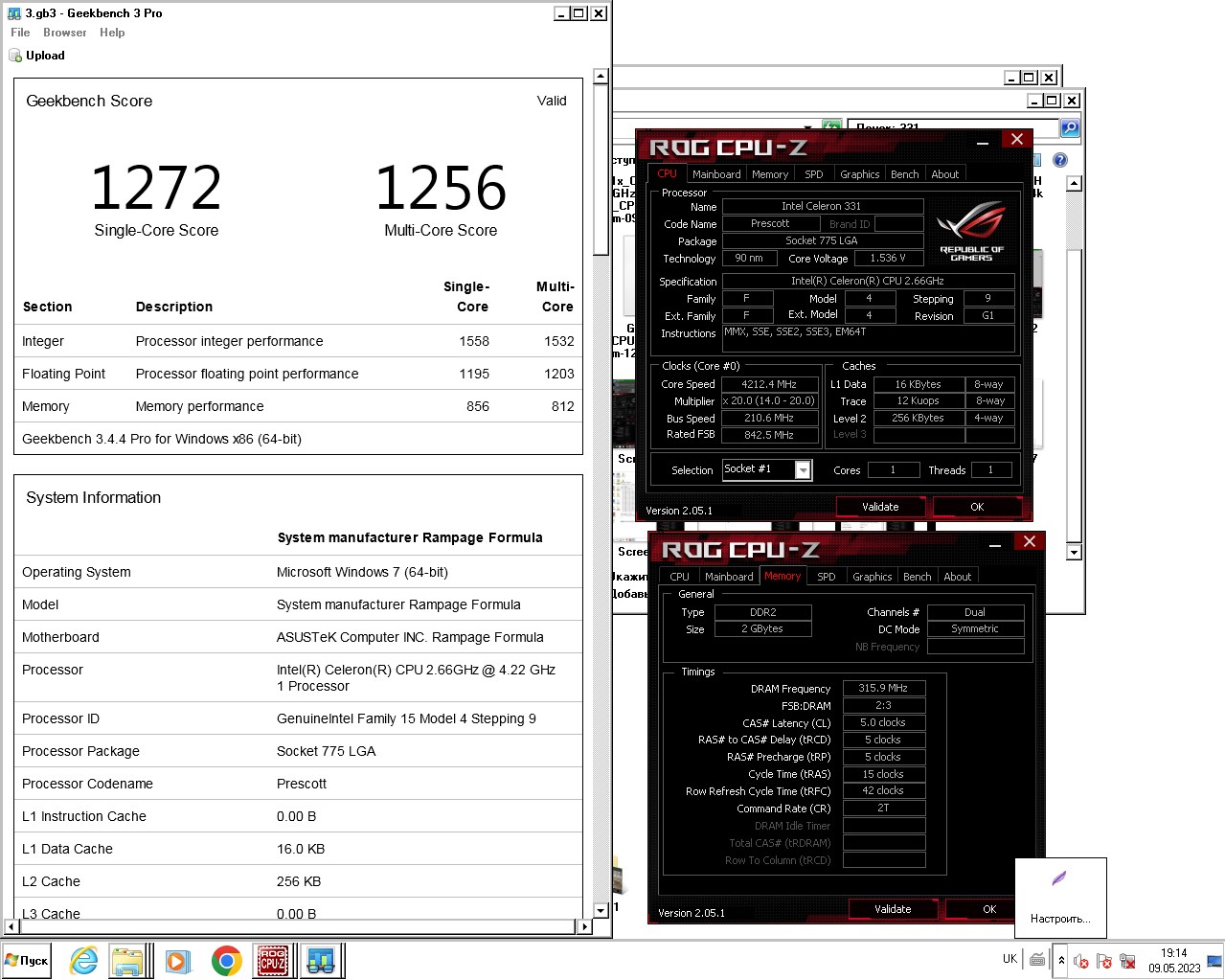Viewport: 1225px width, 980px height.
Task: Select CPU tab in lower CPU-Z window
Action: pyautogui.click(x=680, y=577)
